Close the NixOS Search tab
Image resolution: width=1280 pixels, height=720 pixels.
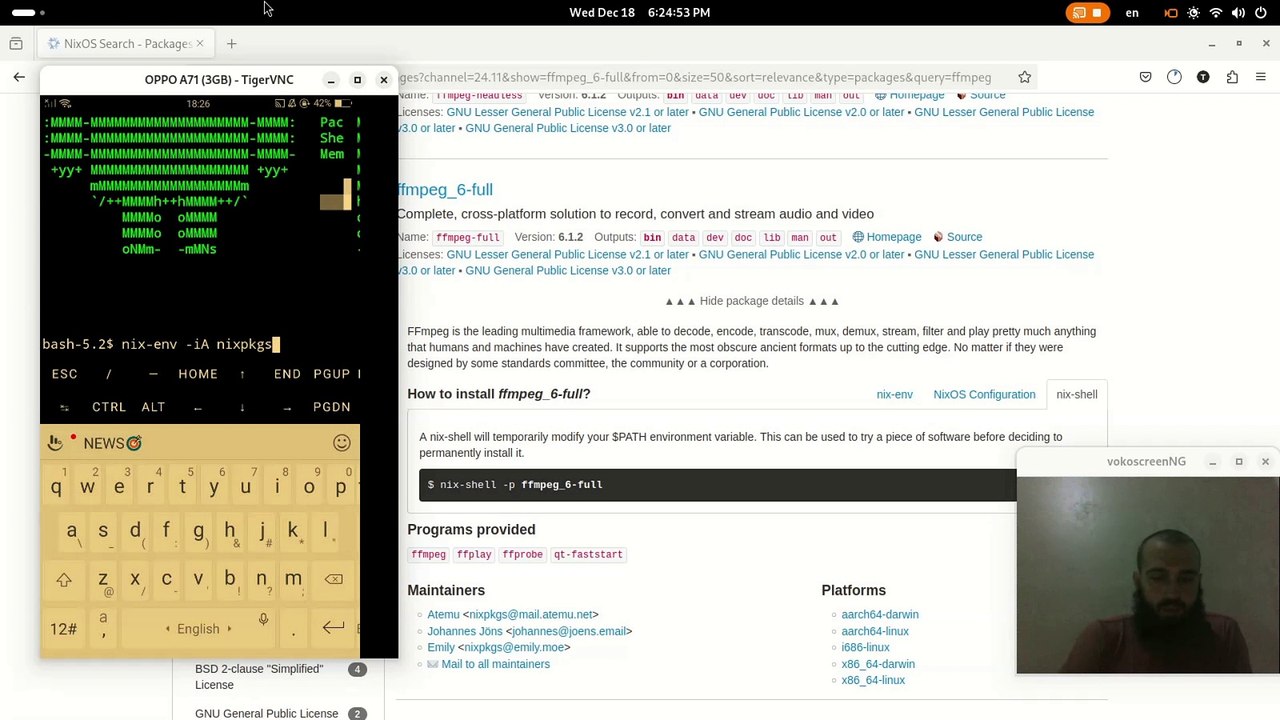[x=199, y=44]
